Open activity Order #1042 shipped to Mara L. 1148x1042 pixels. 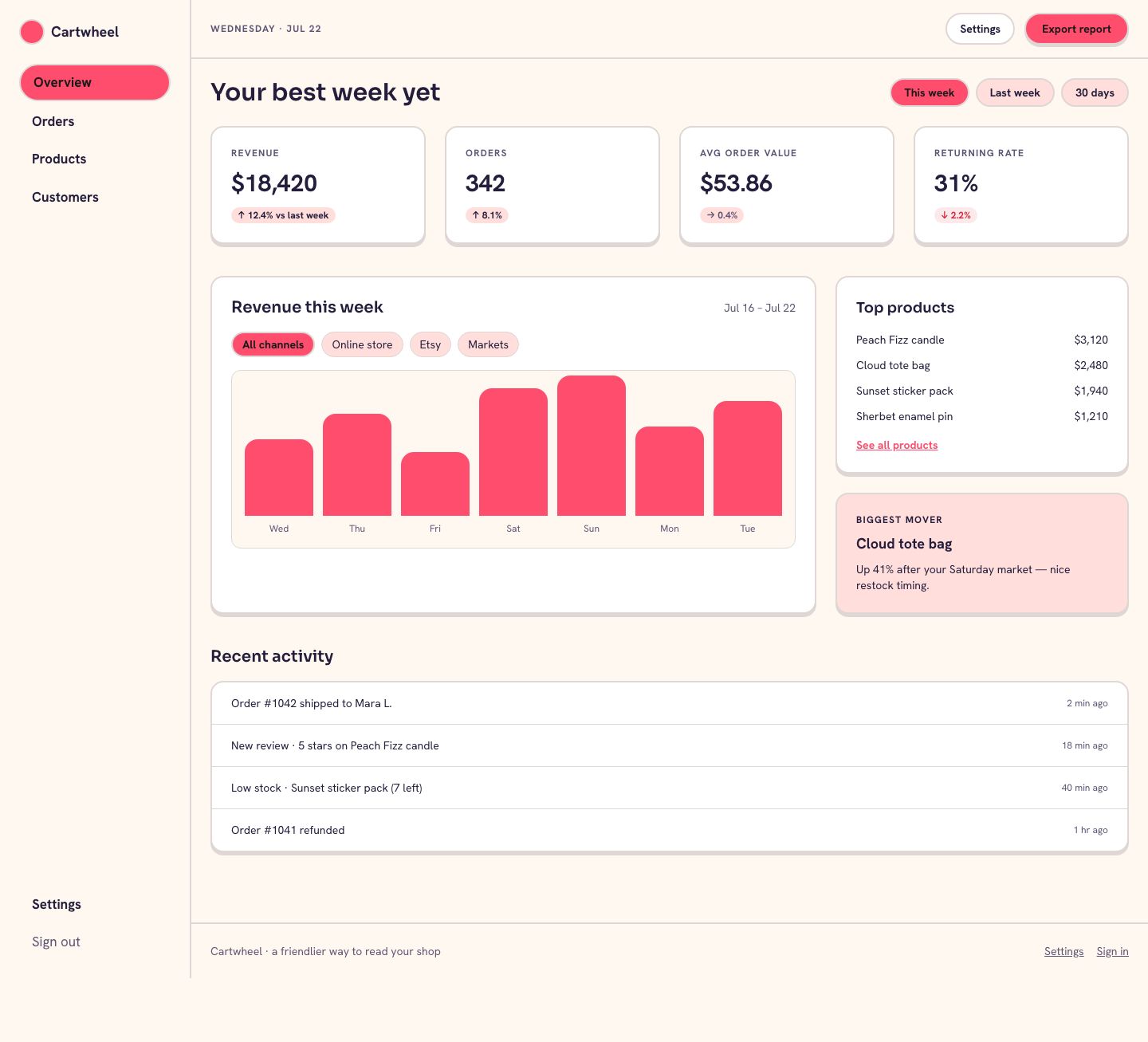[x=670, y=703]
